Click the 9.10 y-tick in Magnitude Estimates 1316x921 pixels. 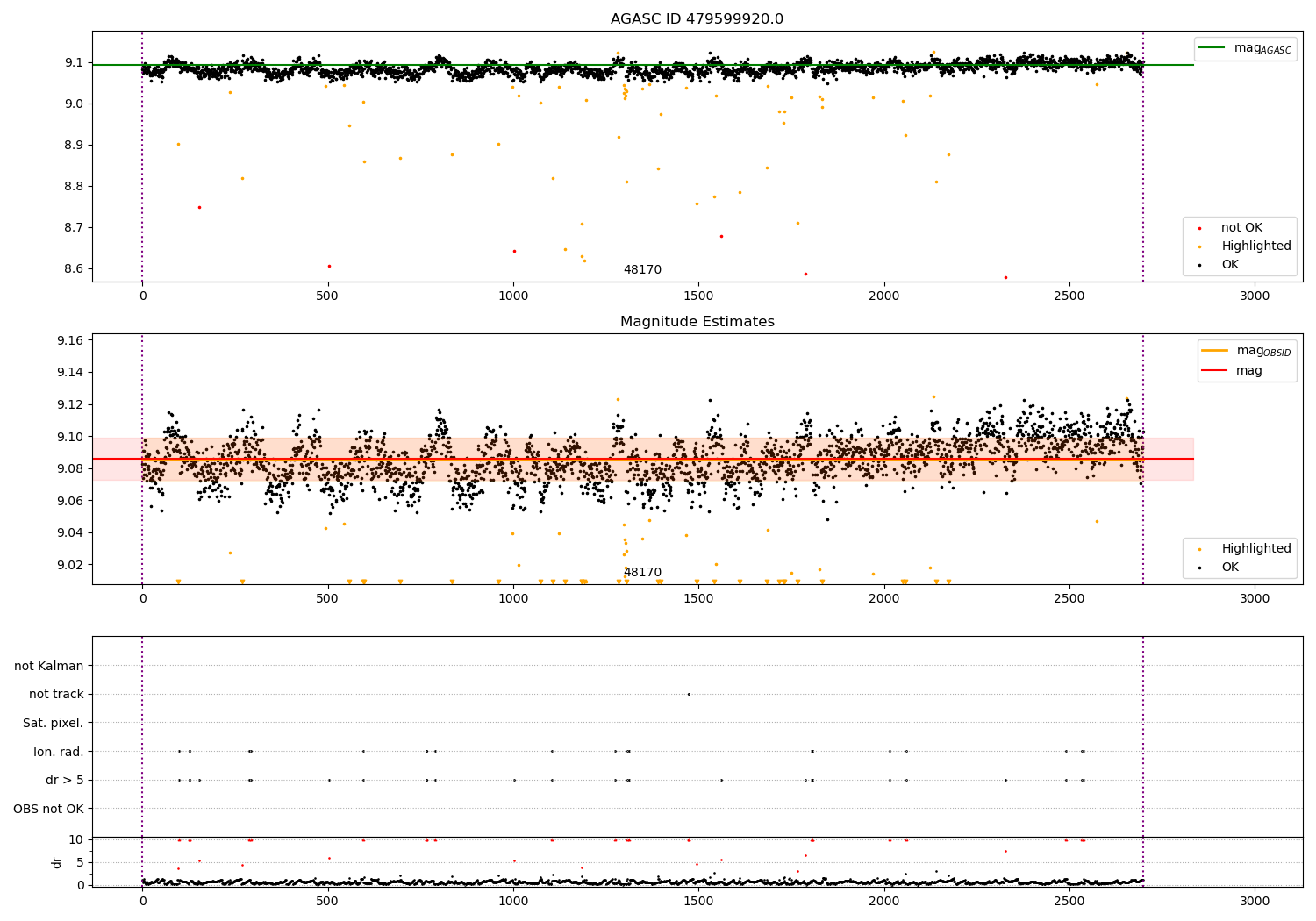click(70, 437)
